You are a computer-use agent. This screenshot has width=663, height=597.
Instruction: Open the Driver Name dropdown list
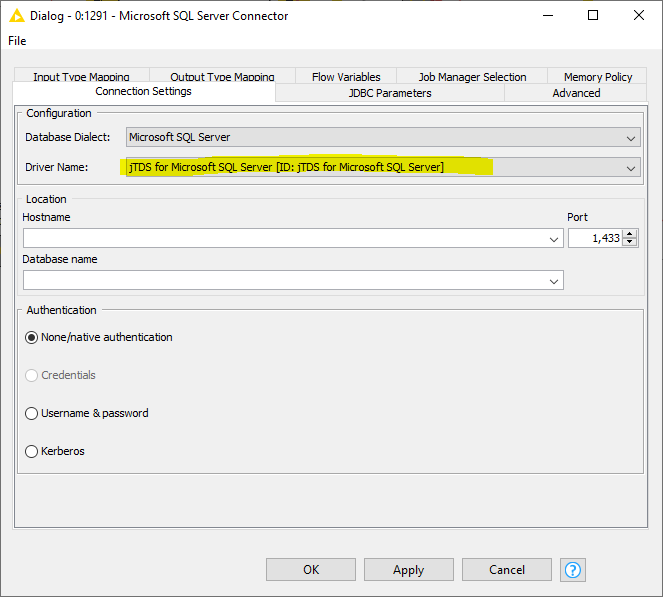pyautogui.click(x=630, y=168)
